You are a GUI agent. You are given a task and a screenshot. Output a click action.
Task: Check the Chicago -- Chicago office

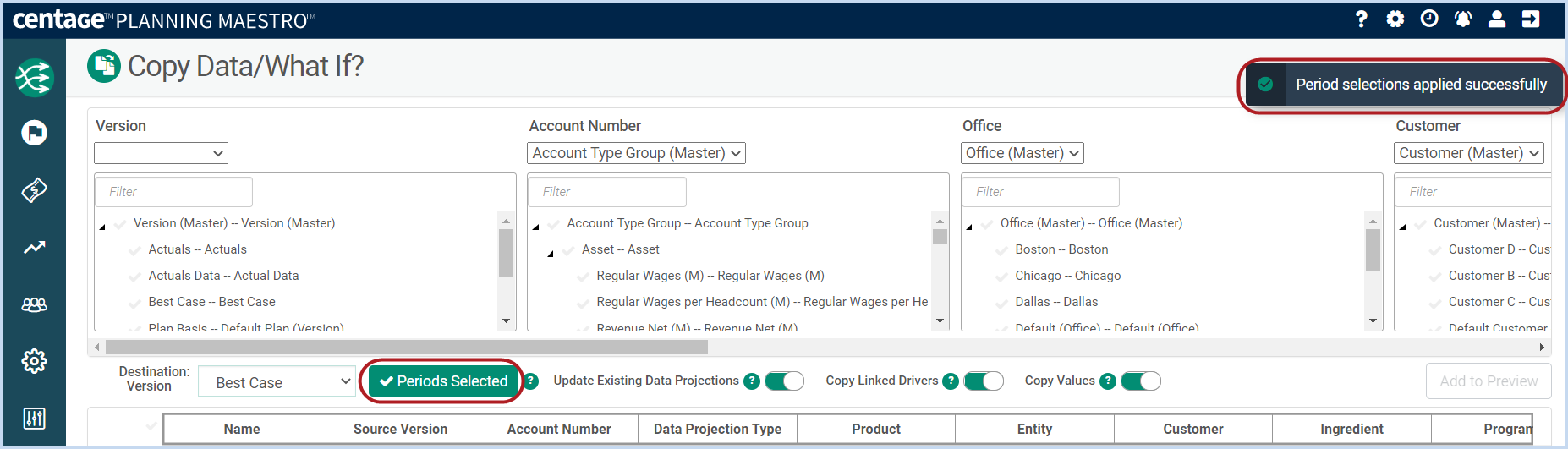(x=1001, y=277)
